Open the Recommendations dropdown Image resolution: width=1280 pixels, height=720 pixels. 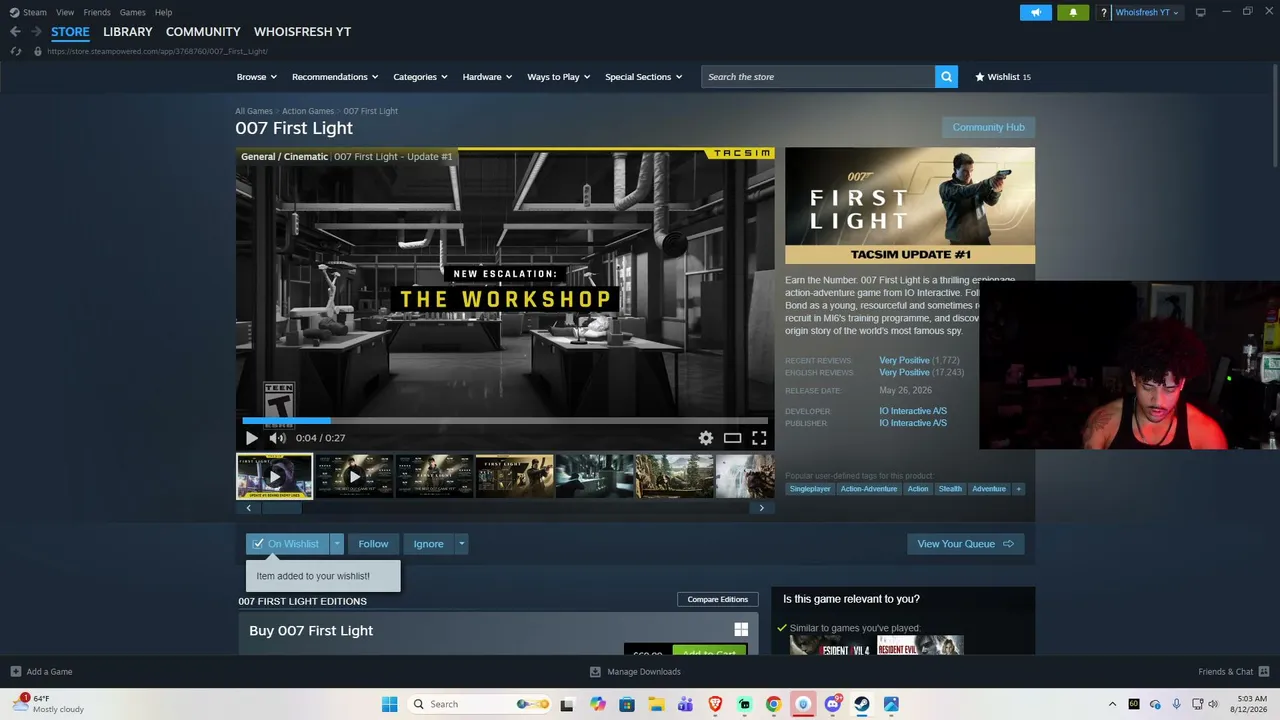tap(335, 77)
